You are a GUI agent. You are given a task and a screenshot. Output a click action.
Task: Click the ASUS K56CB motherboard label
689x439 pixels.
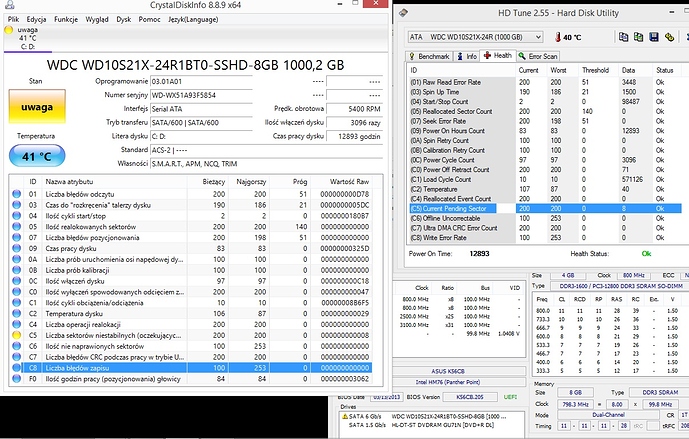pos(447,371)
